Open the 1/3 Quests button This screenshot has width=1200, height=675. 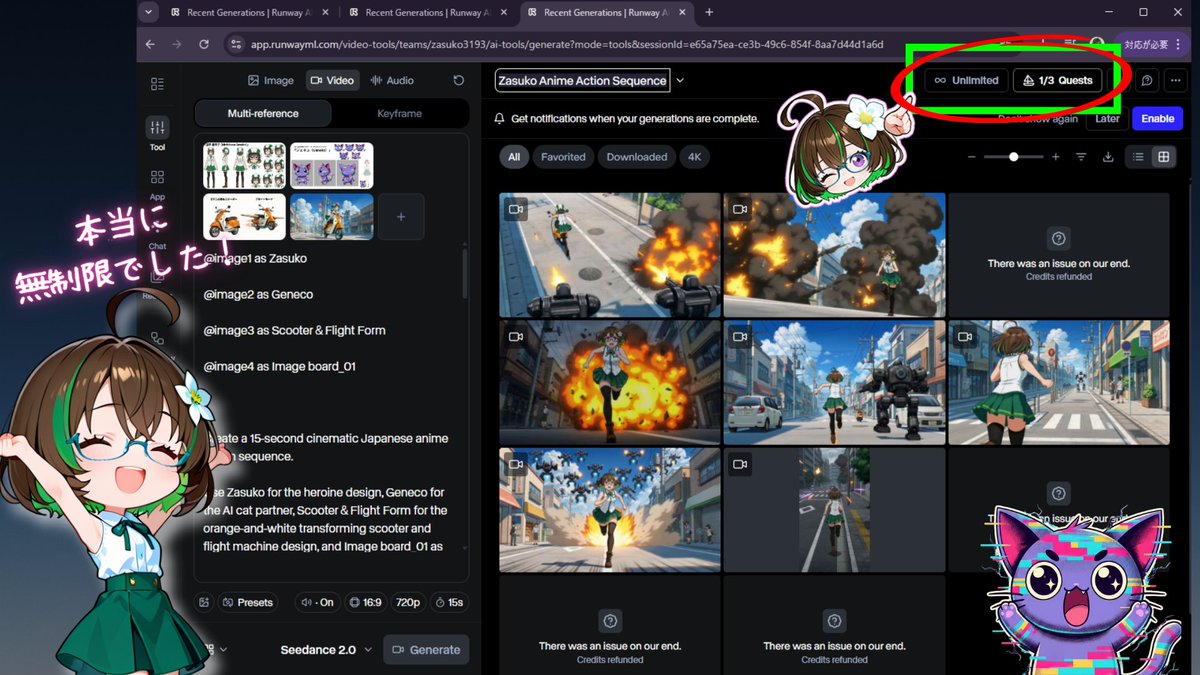[x=1058, y=80]
